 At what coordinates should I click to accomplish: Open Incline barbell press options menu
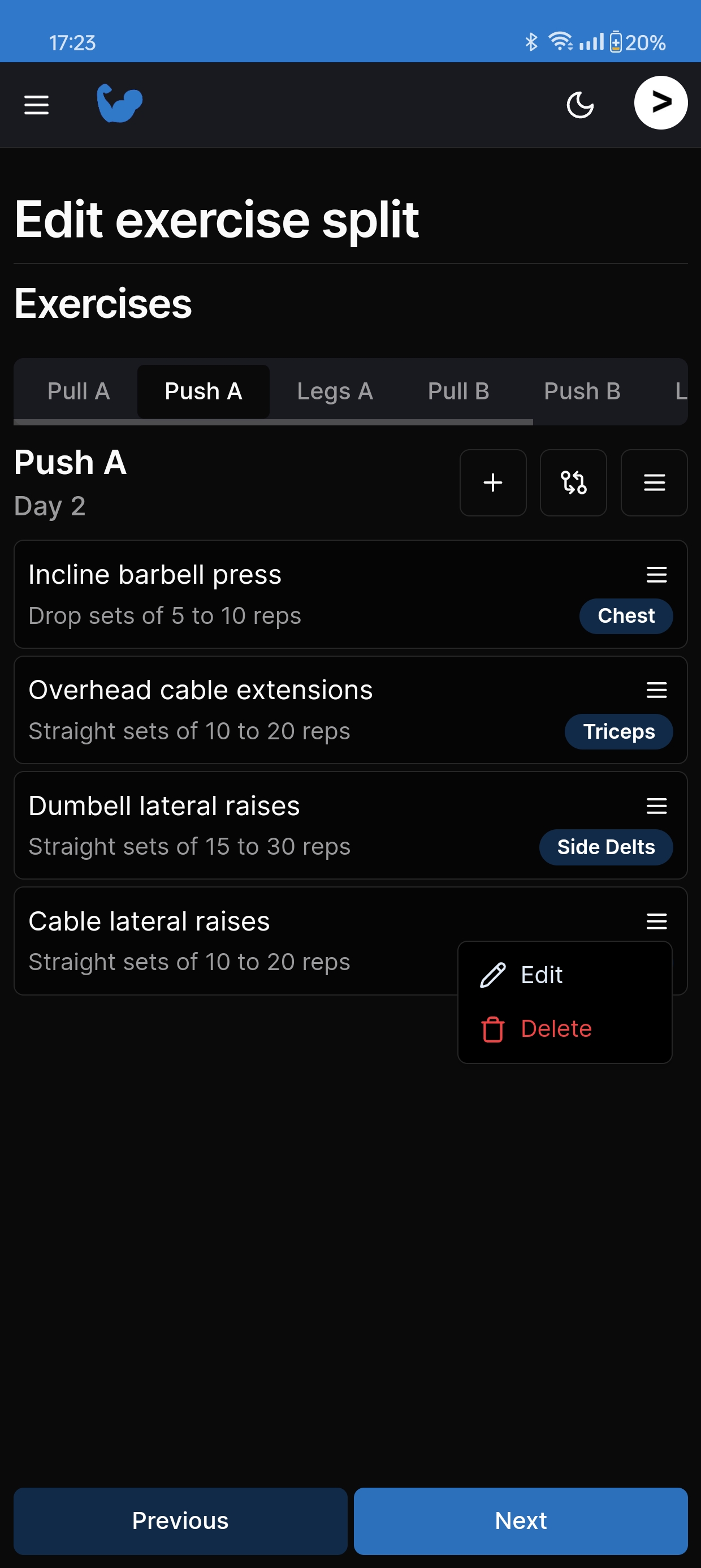(656, 575)
